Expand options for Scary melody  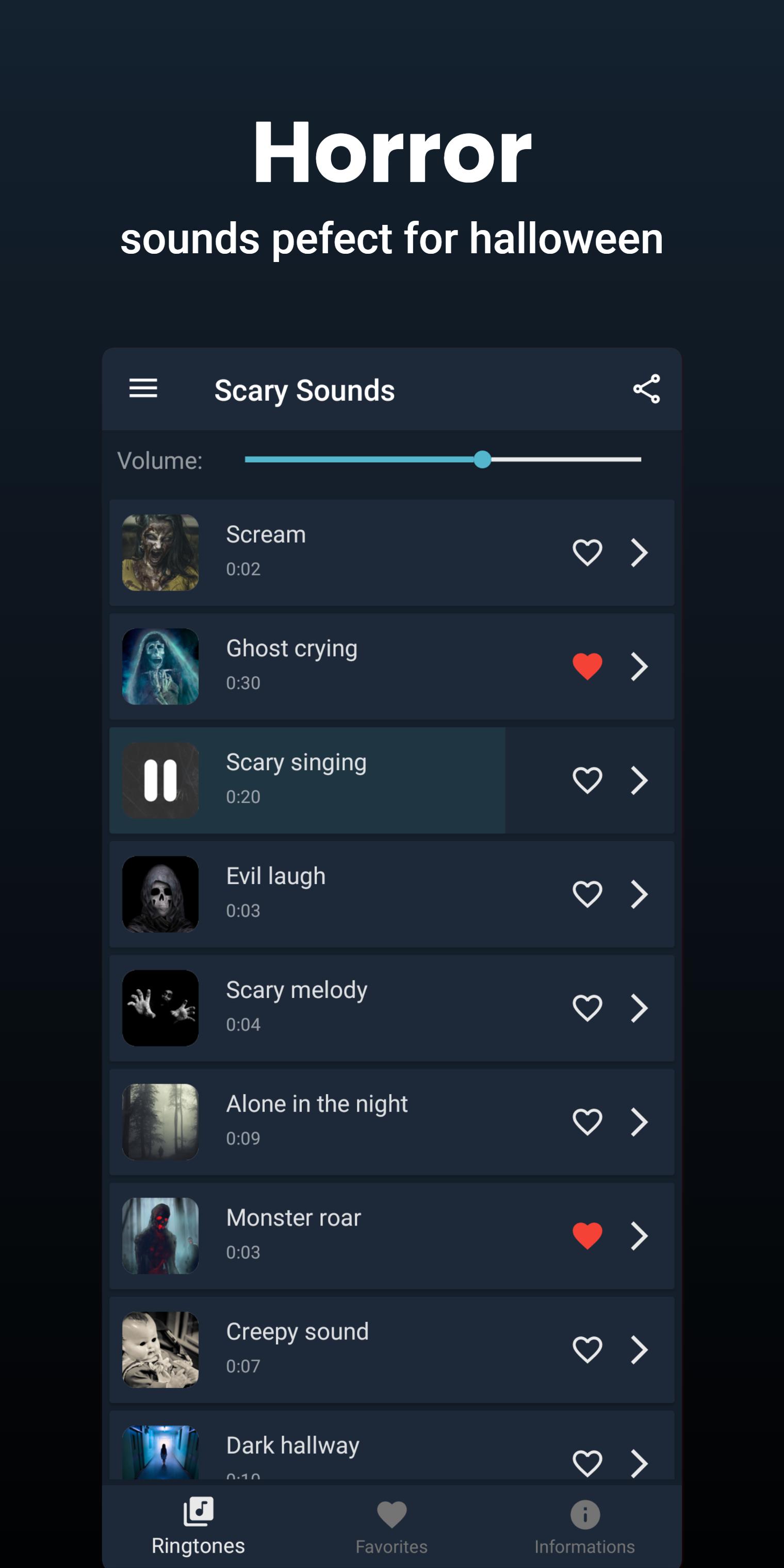639,1008
